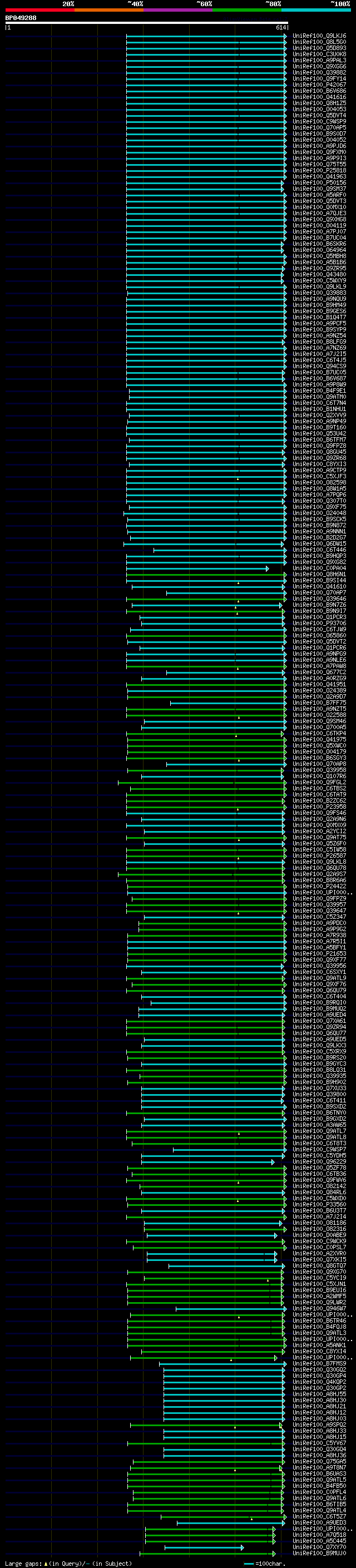Select label UniRef100_Q9FXM0

[319, 152]
